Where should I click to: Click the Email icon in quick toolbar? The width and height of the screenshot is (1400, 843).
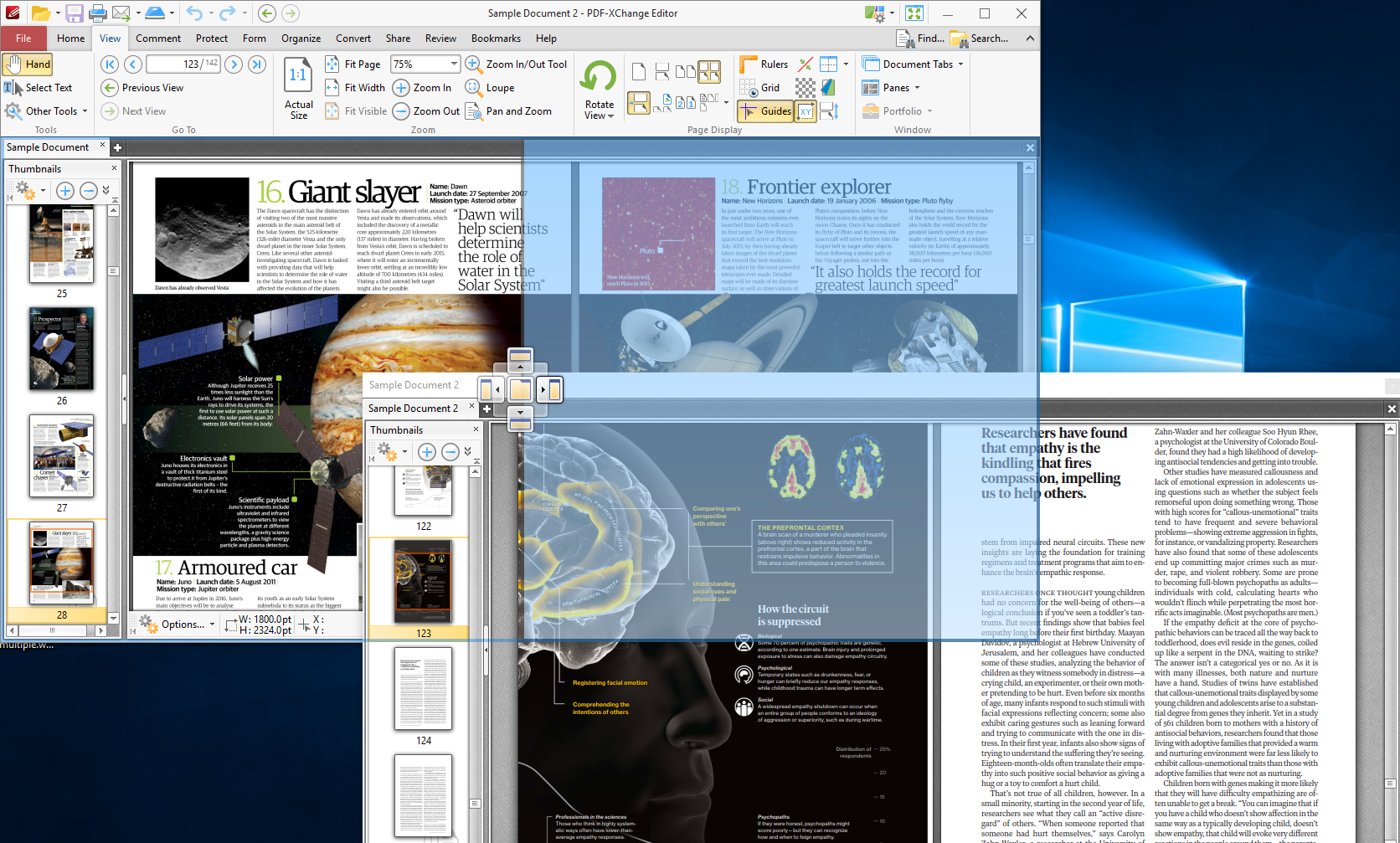point(121,13)
